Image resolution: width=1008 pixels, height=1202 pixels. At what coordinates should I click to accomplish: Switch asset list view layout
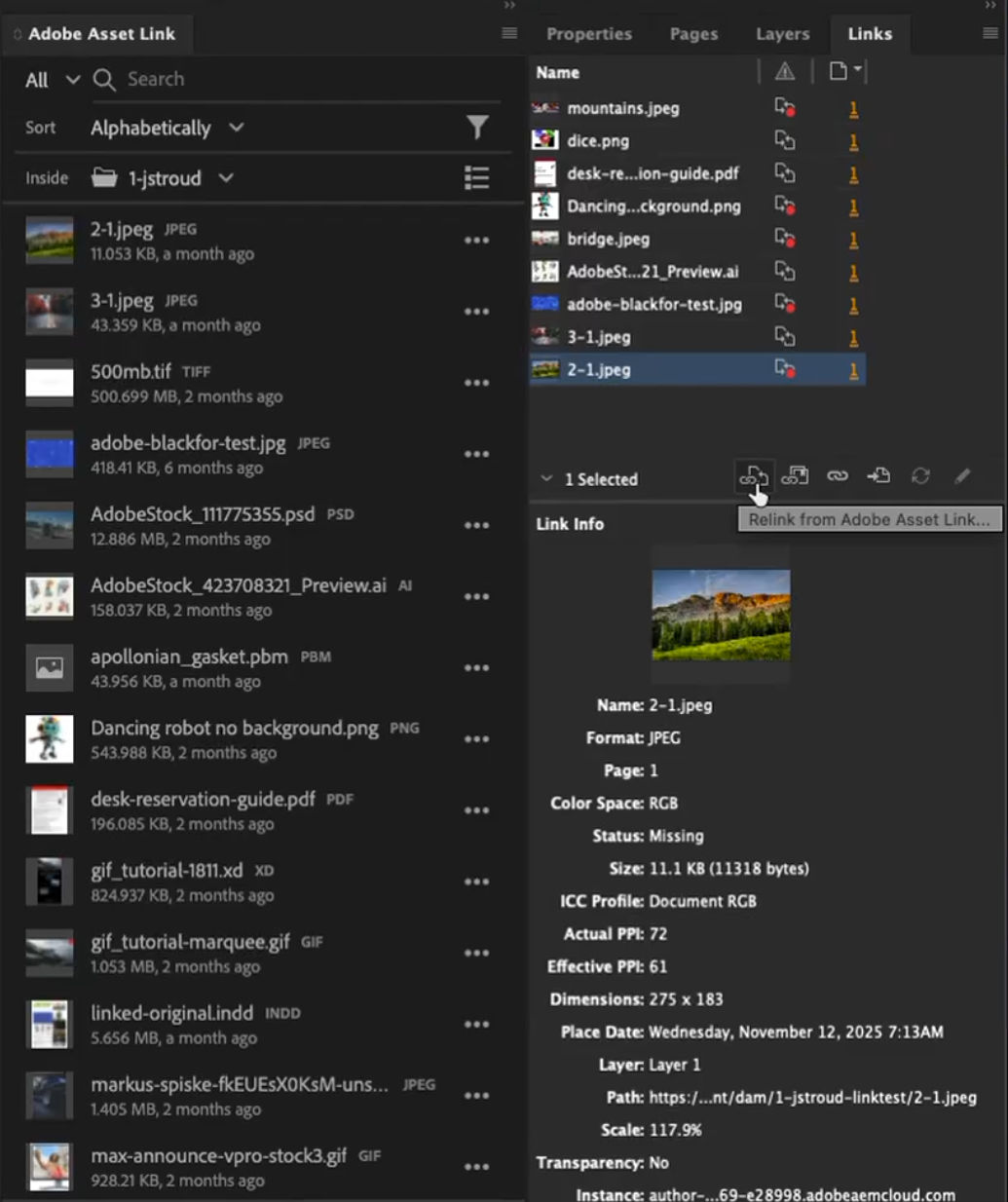pyautogui.click(x=476, y=177)
